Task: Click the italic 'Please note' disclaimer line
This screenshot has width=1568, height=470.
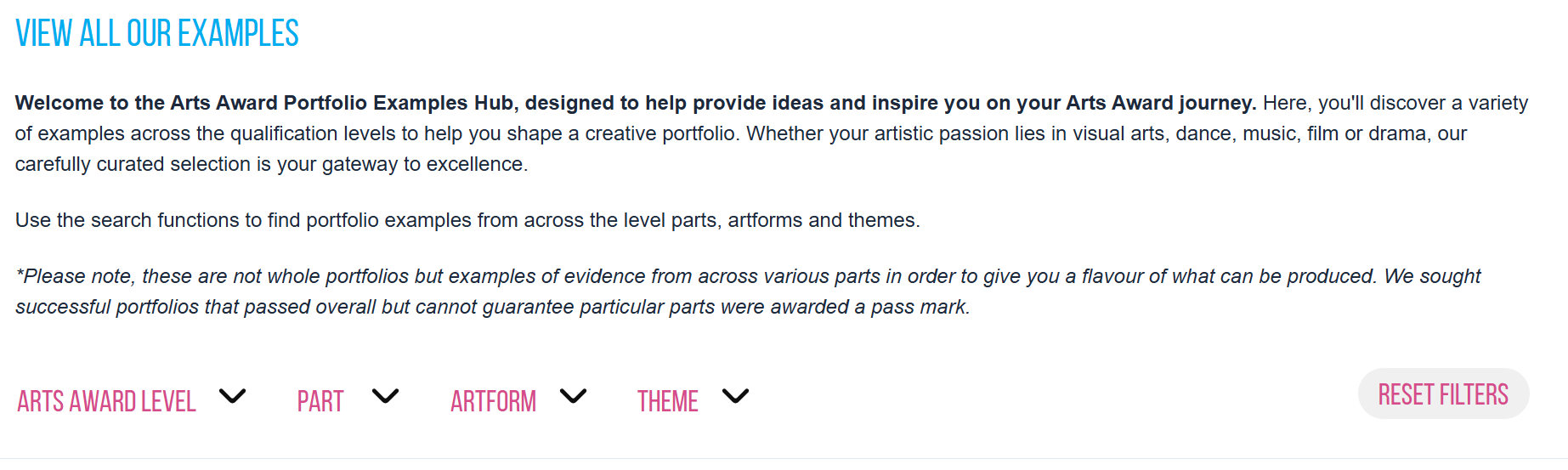Action: (748, 276)
